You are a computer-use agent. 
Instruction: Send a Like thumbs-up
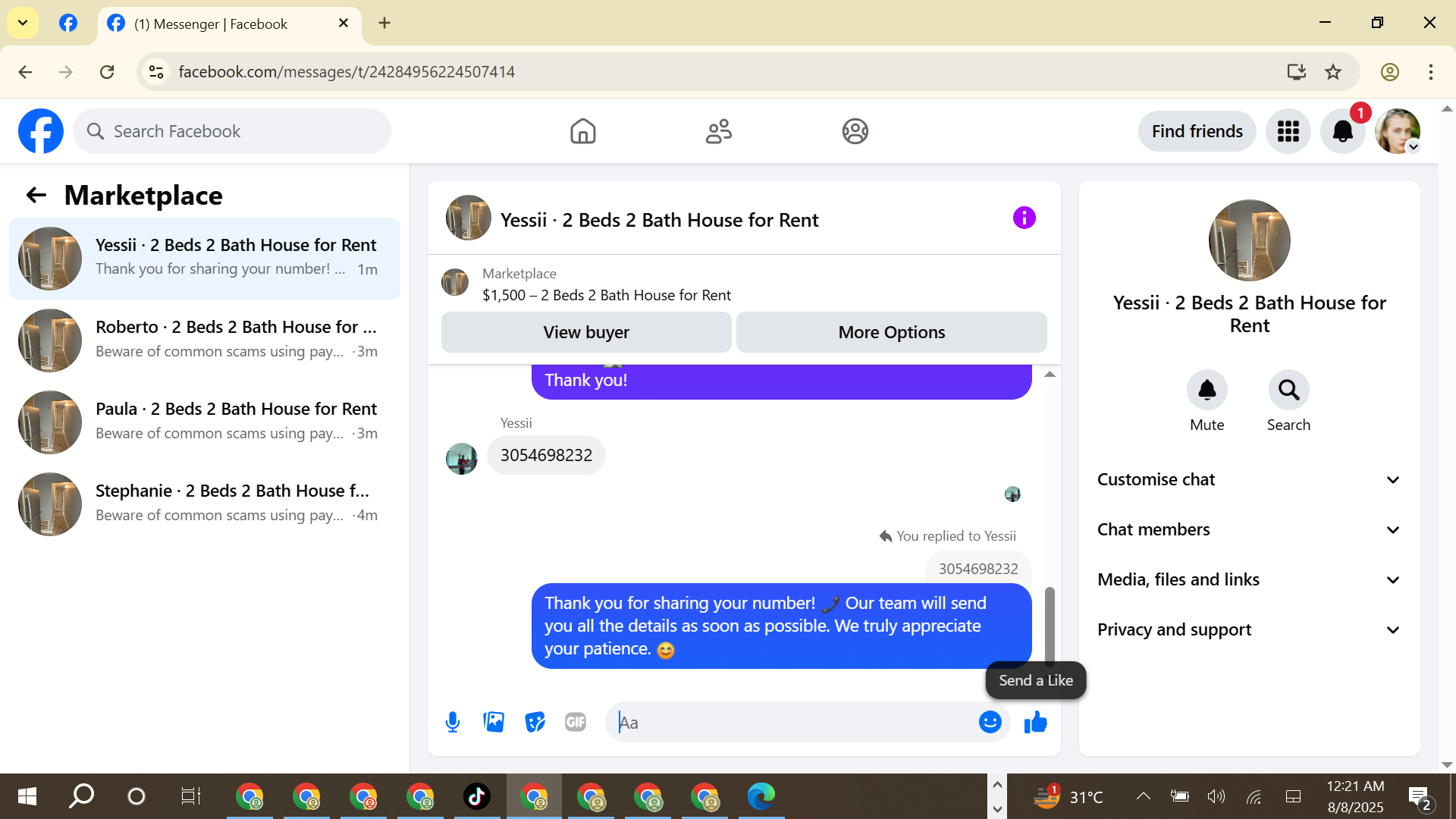[1035, 722]
